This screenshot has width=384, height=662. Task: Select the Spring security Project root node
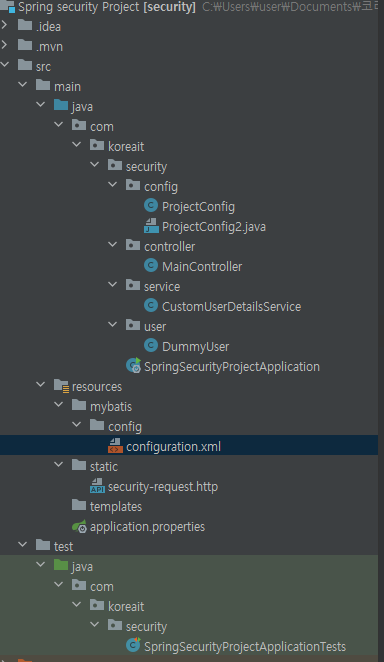tap(107, 7)
